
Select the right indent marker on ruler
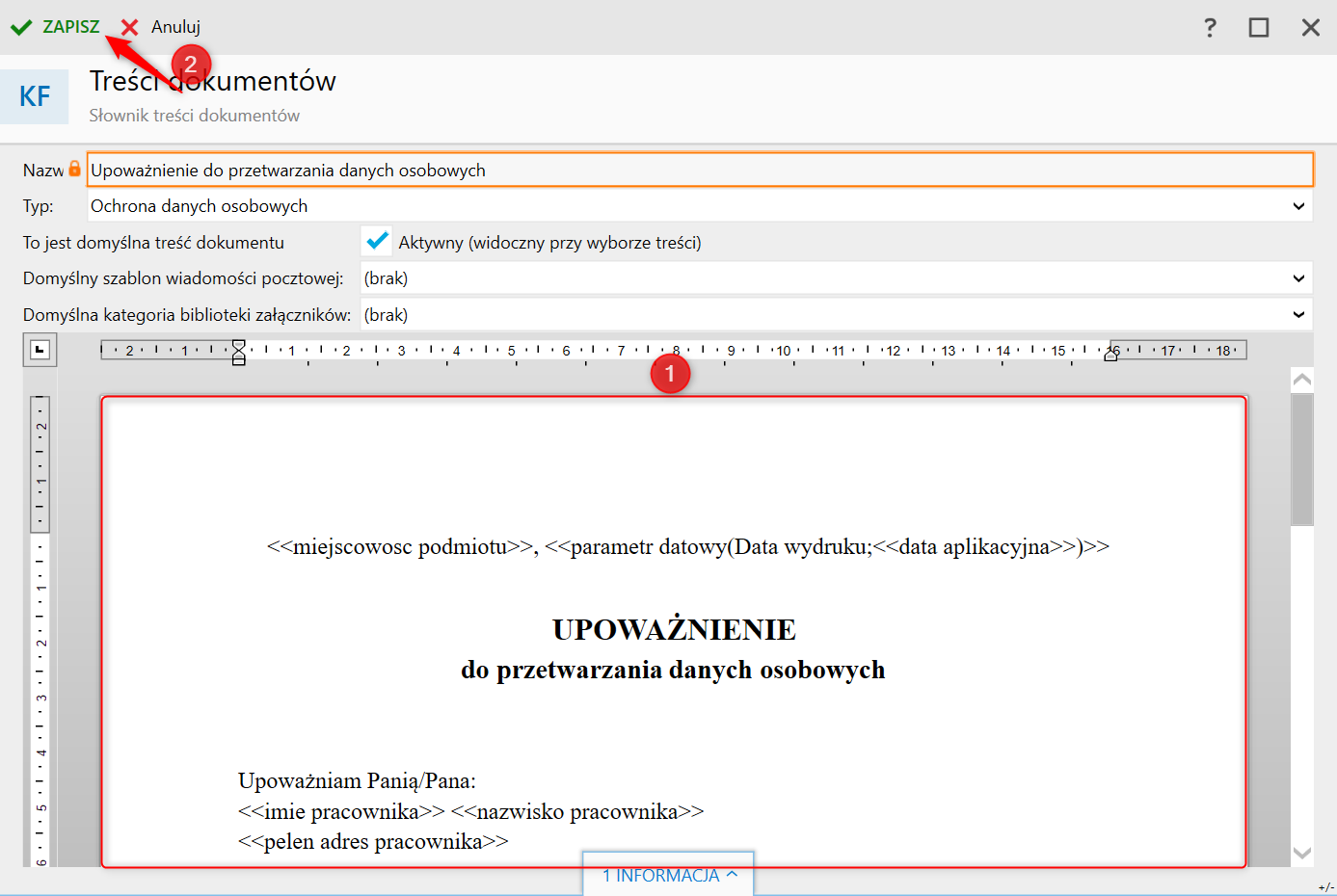click(1111, 355)
